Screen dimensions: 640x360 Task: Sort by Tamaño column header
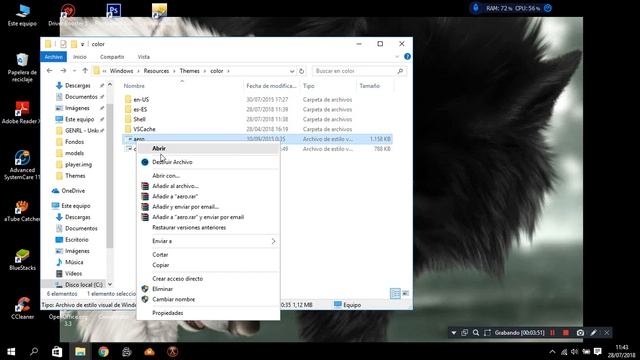coord(374,86)
